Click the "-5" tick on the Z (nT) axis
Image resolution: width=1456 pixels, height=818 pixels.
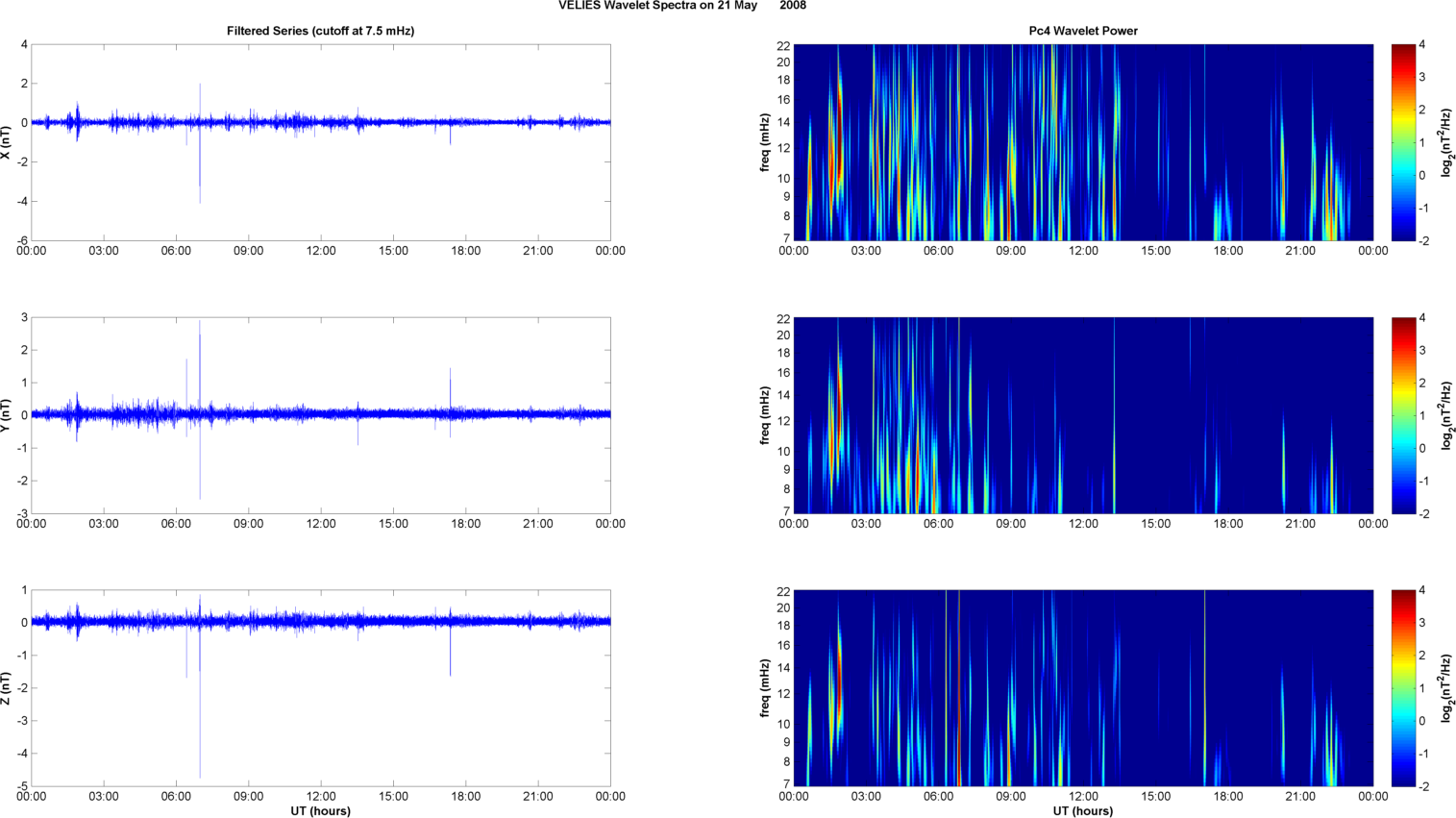(22, 786)
